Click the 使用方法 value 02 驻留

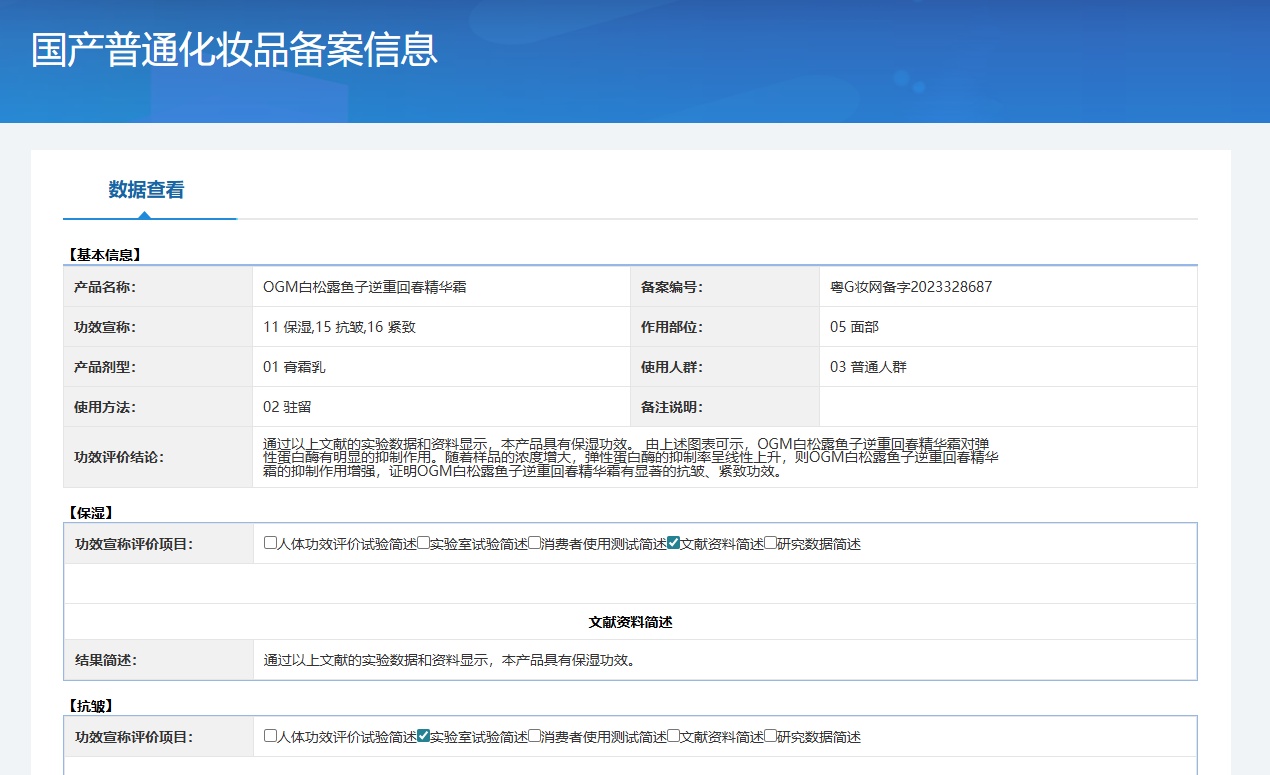[x=287, y=407]
